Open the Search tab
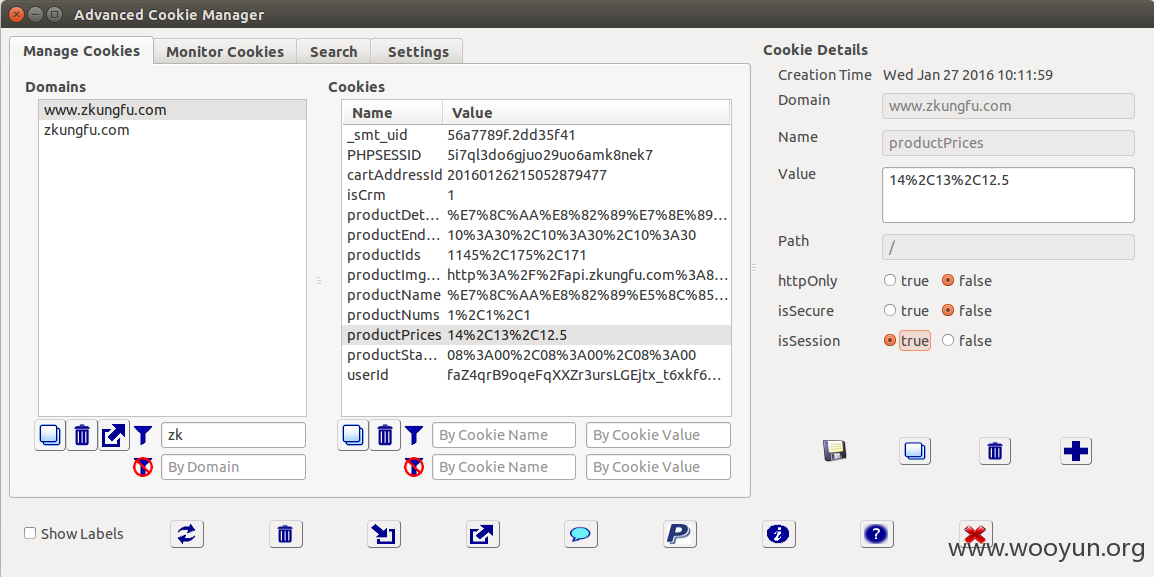 [x=333, y=52]
